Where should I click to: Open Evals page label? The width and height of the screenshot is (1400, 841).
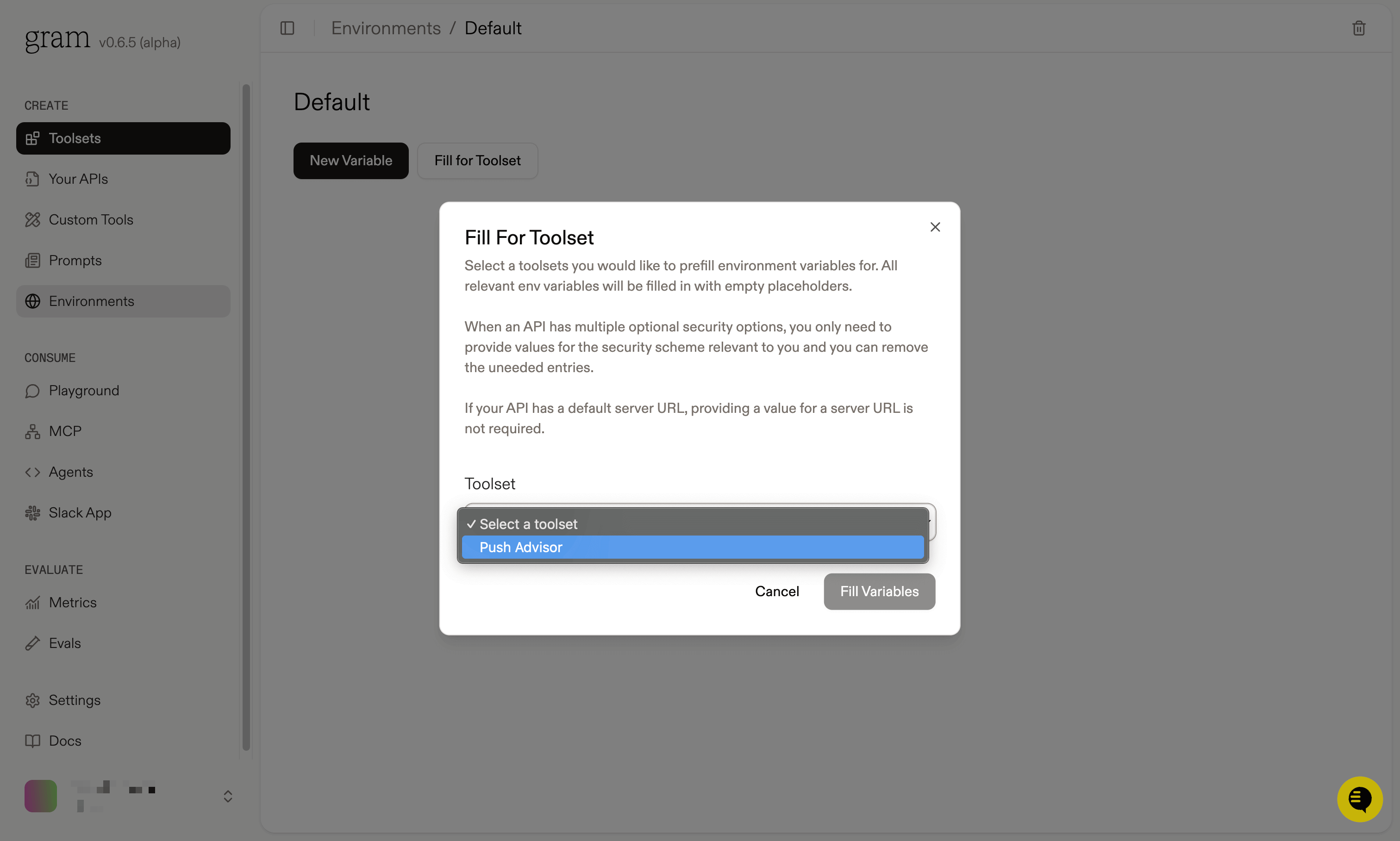65,644
